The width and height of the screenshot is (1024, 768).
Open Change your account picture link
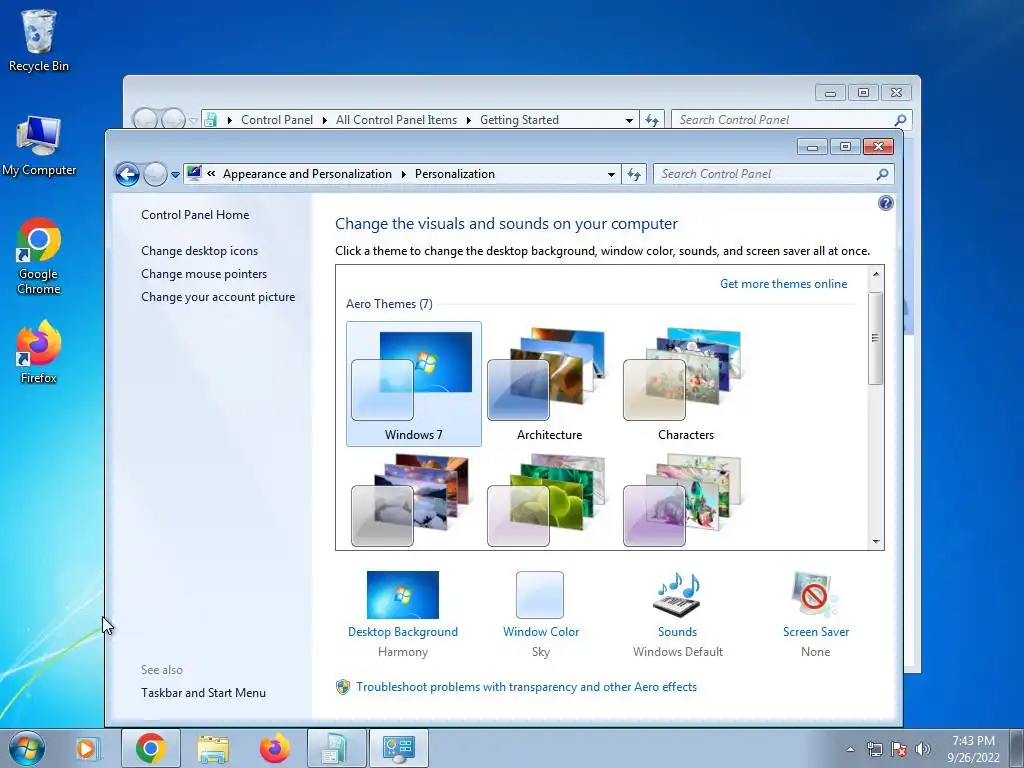pos(218,296)
